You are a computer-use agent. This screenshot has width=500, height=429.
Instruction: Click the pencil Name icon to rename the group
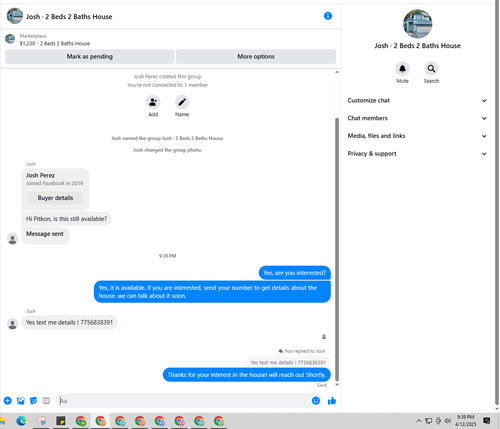pos(182,102)
